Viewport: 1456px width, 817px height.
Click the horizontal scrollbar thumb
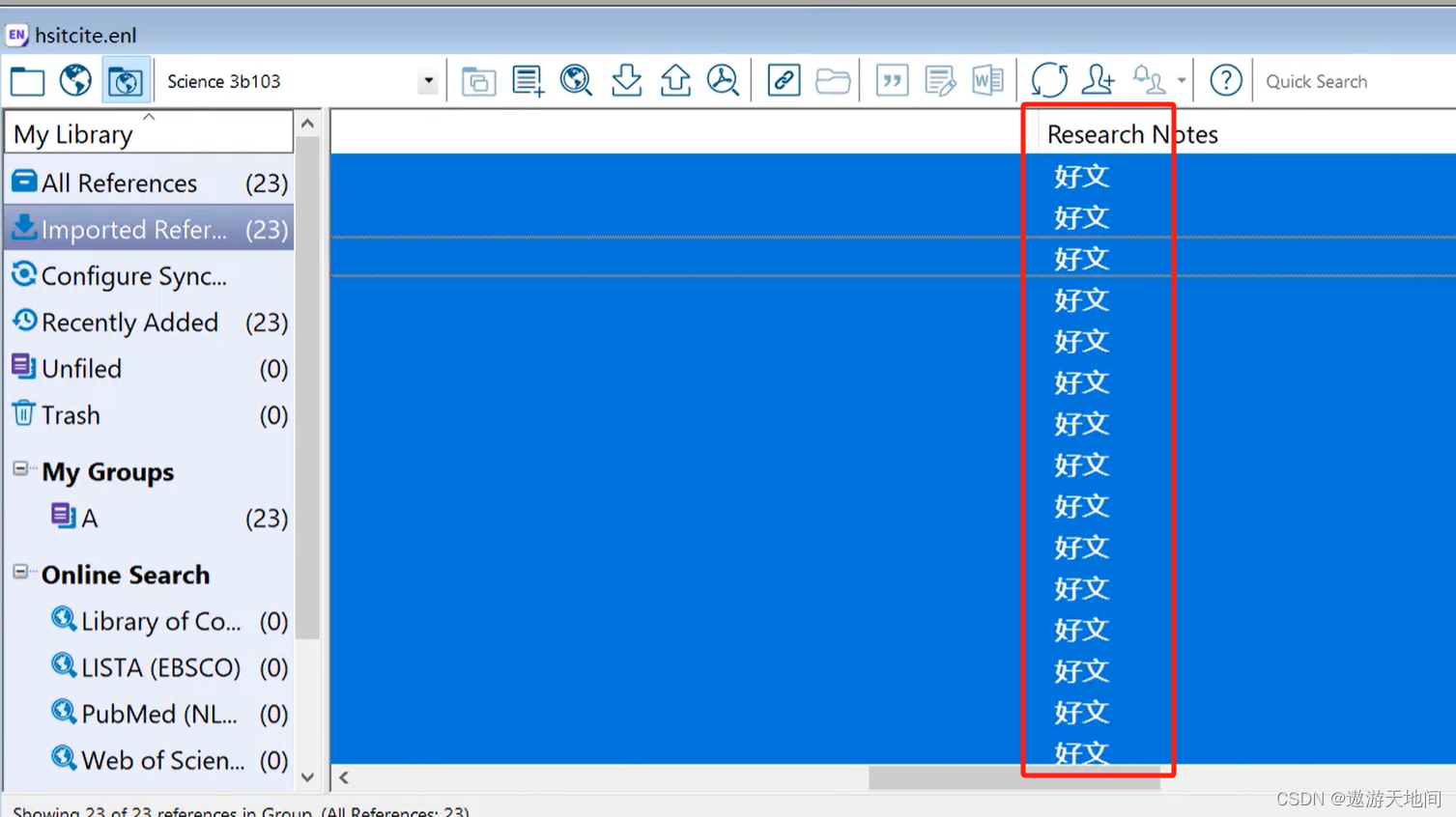tap(1014, 778)
